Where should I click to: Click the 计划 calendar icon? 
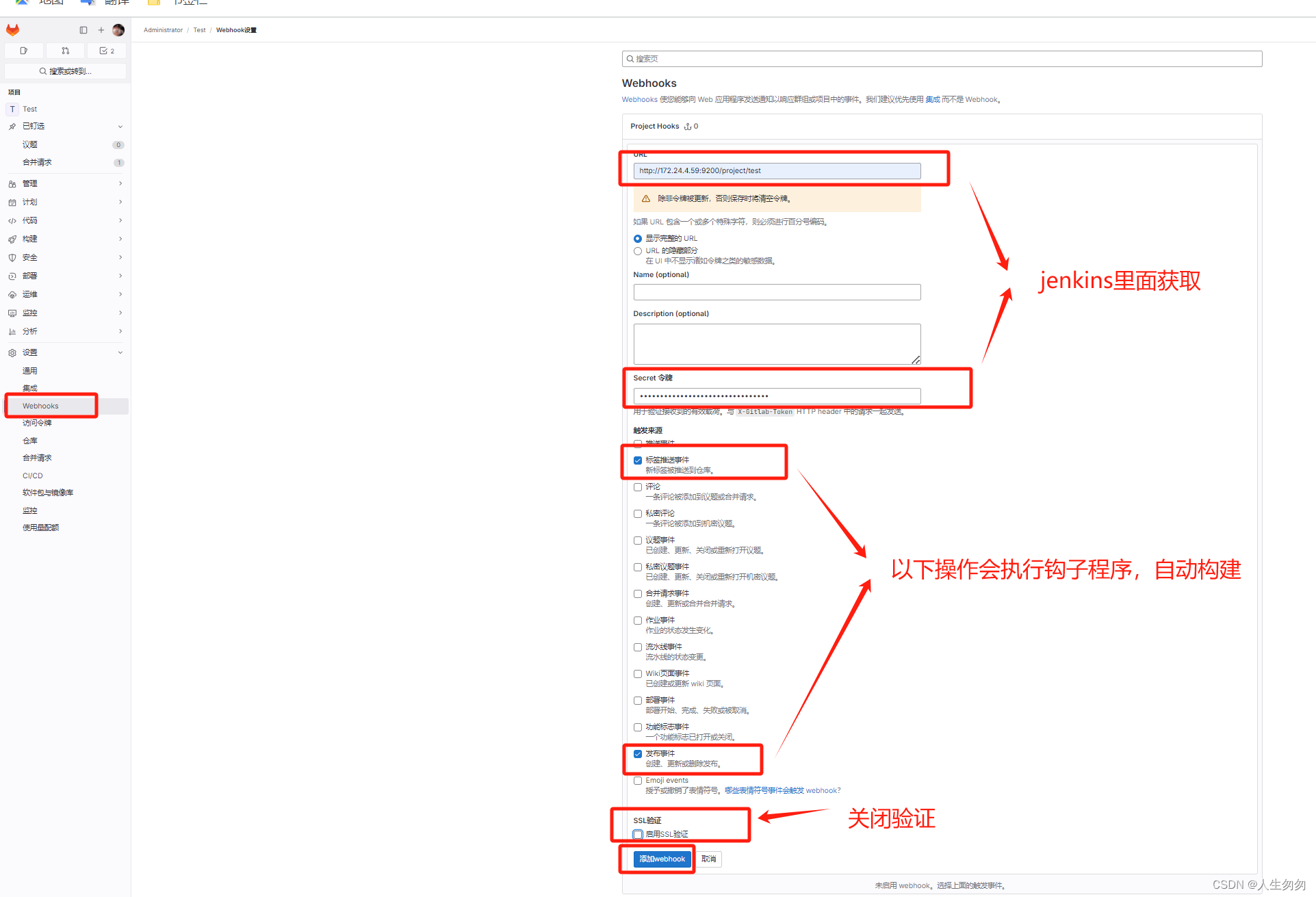(x=12, y=203)
